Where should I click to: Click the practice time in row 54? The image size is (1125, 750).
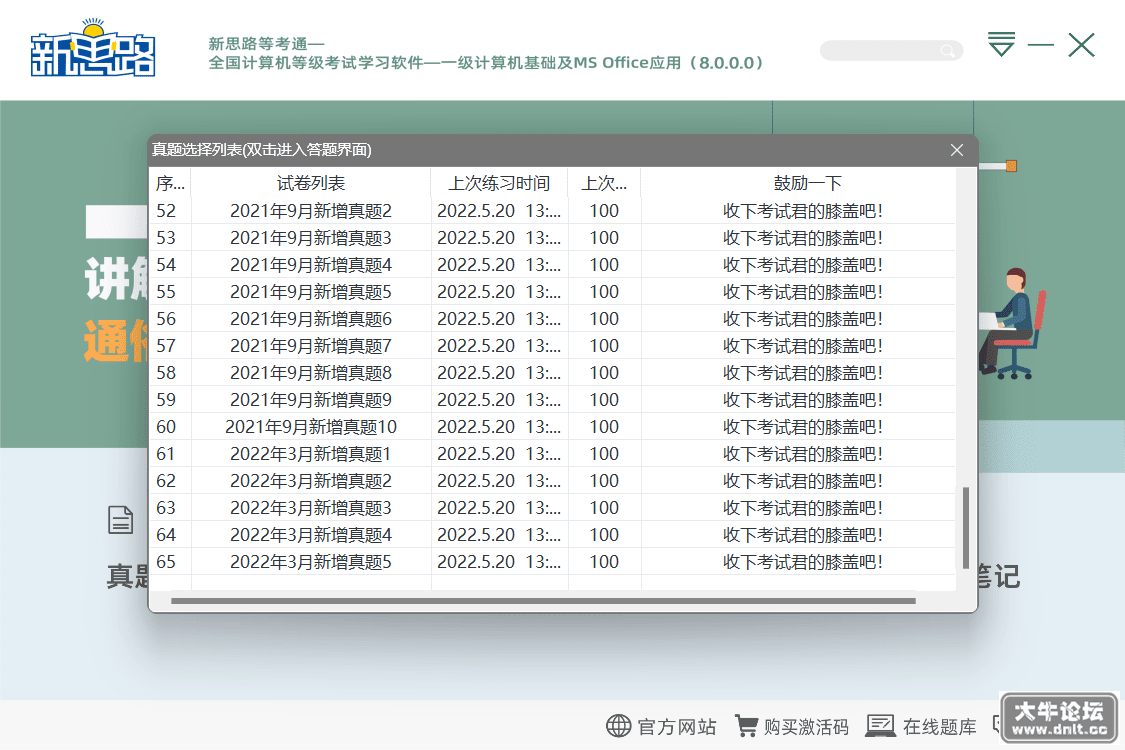[x=499, y=265]
